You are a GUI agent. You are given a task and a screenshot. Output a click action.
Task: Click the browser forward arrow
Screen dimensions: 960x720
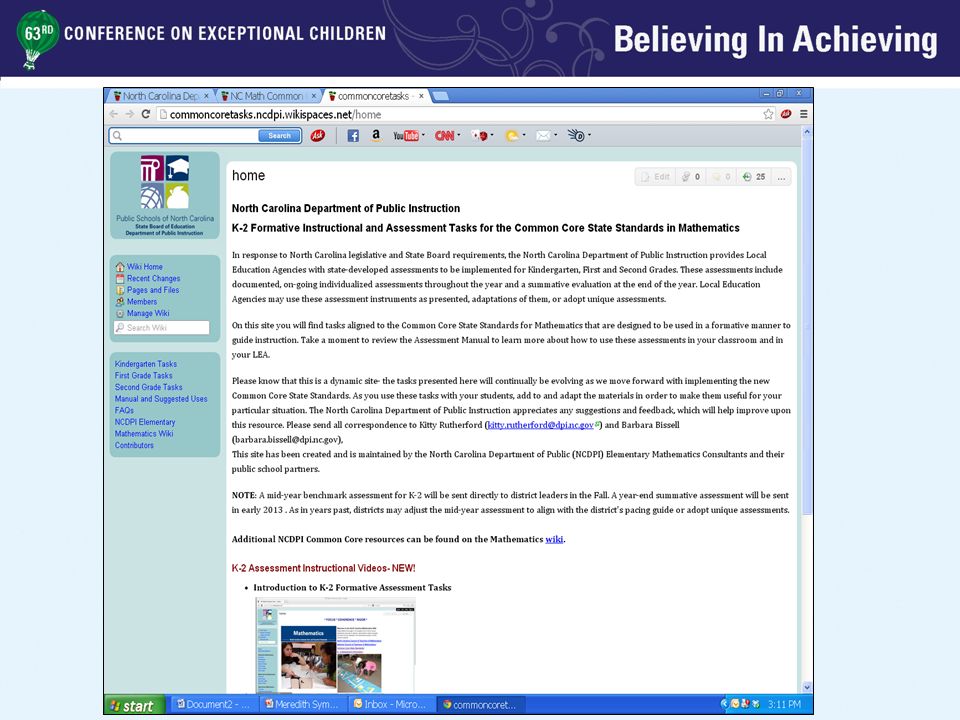click(x=130, y=114)
